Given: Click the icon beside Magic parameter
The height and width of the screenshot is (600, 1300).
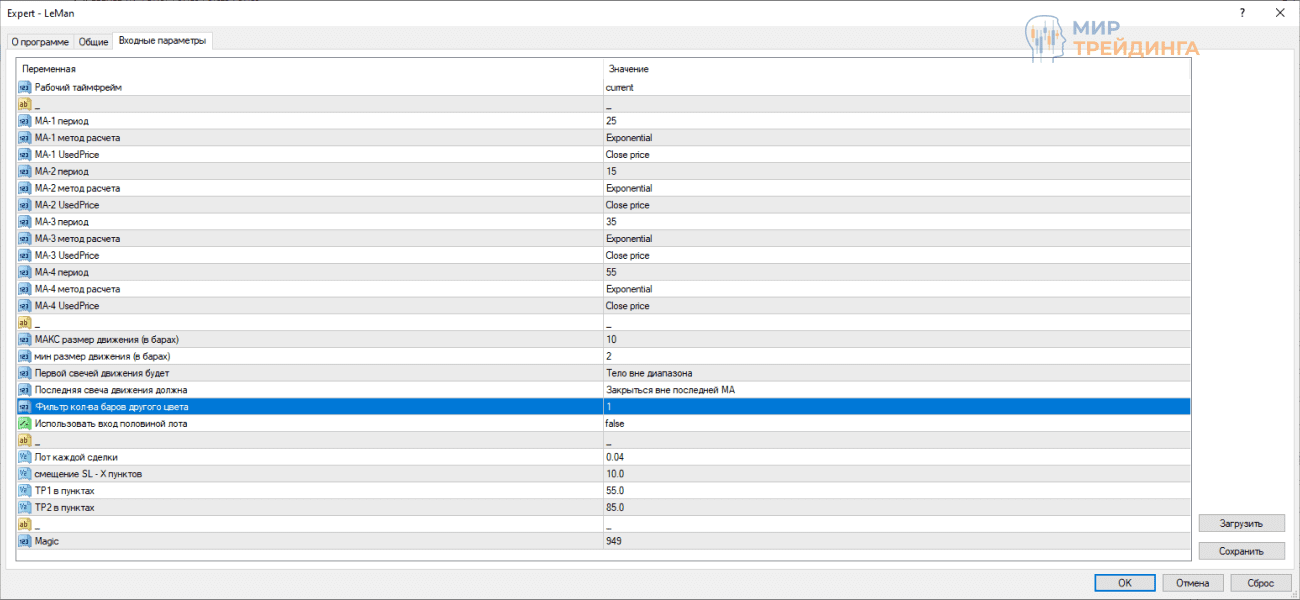Looking at the screenshot, I should (x=25, y=541).
